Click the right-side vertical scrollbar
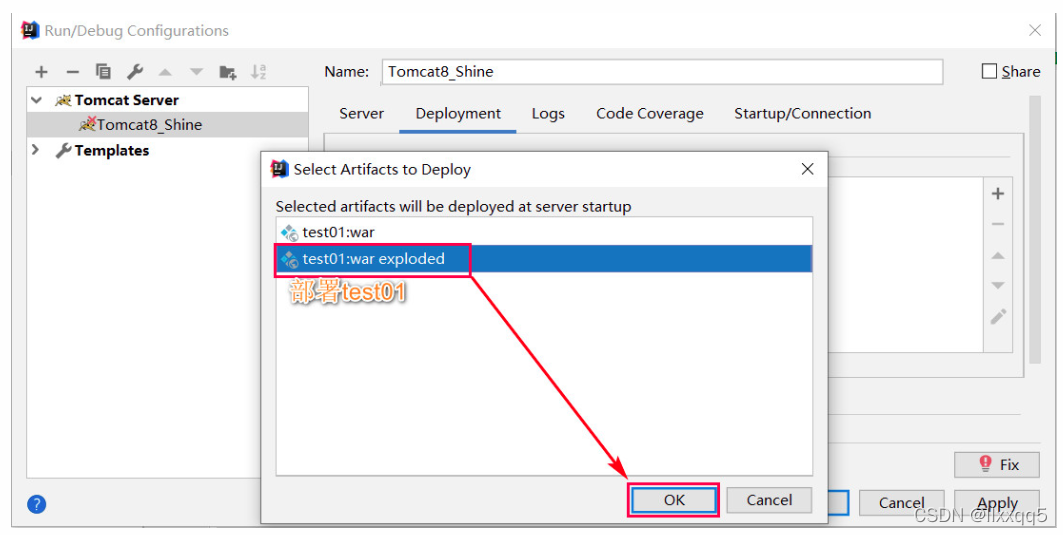This screenshot has height=535, width=1063. pyautogui.click(x=1035, y=231)
